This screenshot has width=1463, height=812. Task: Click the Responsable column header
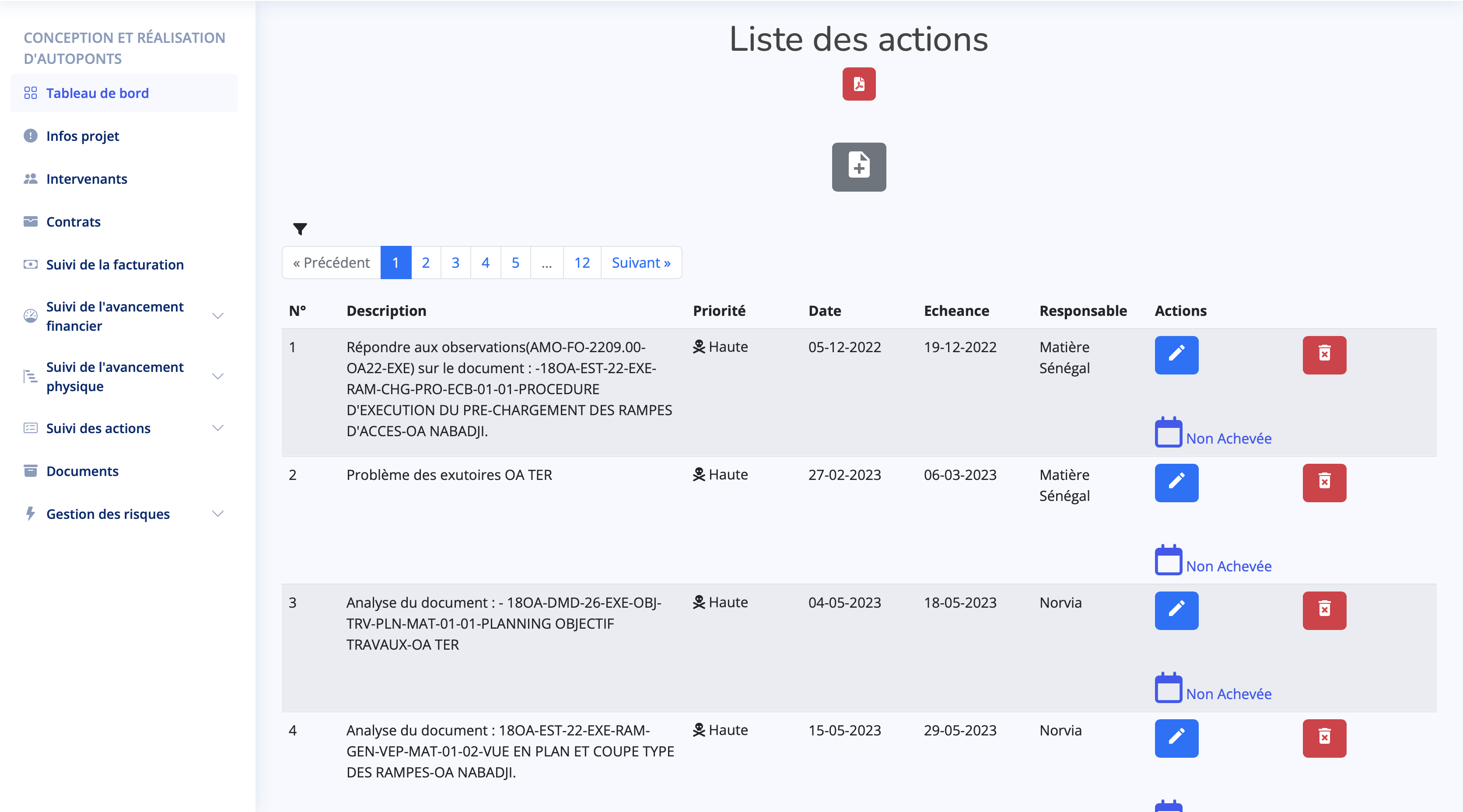point(1083,311)
